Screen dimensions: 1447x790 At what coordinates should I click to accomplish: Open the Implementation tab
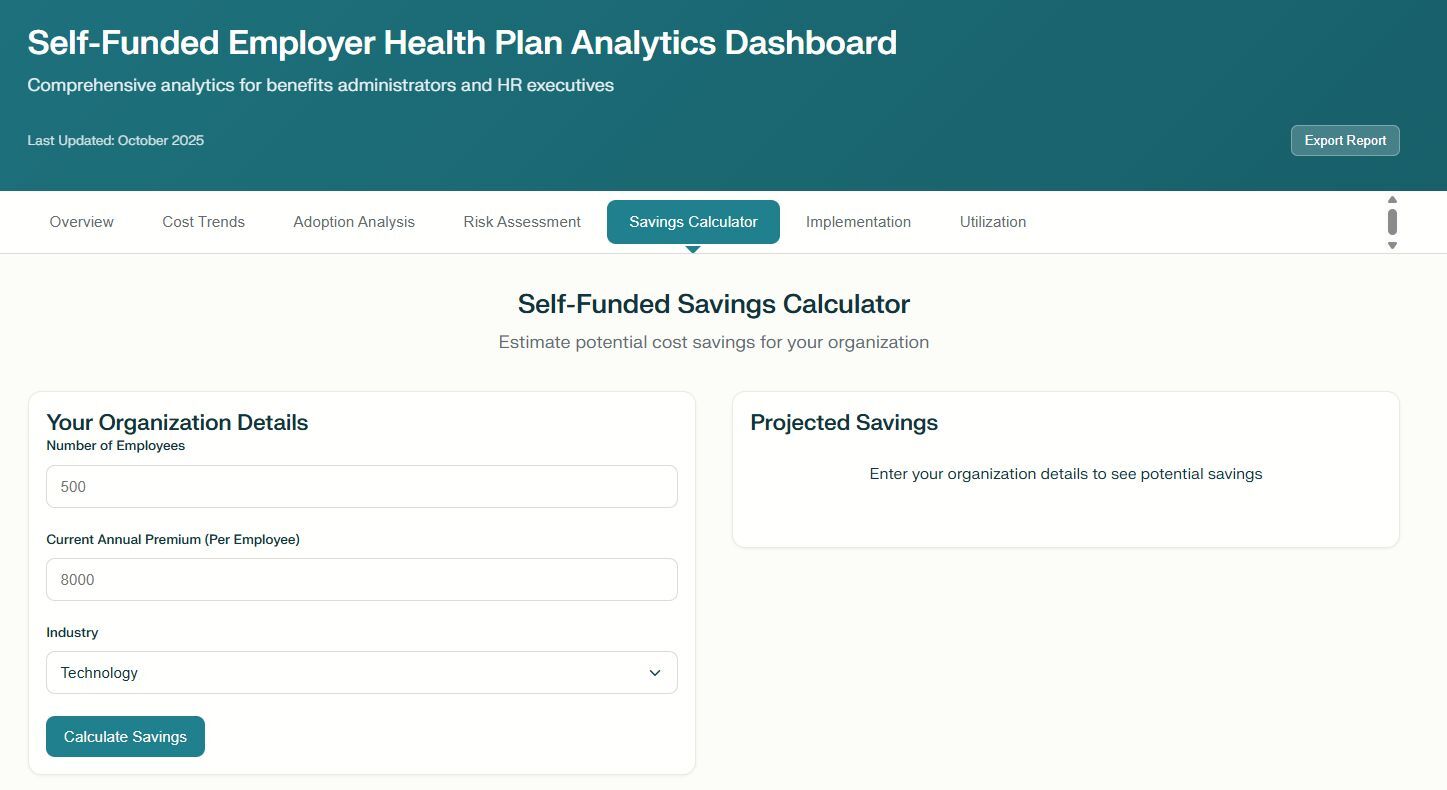[x=858, y=222]
